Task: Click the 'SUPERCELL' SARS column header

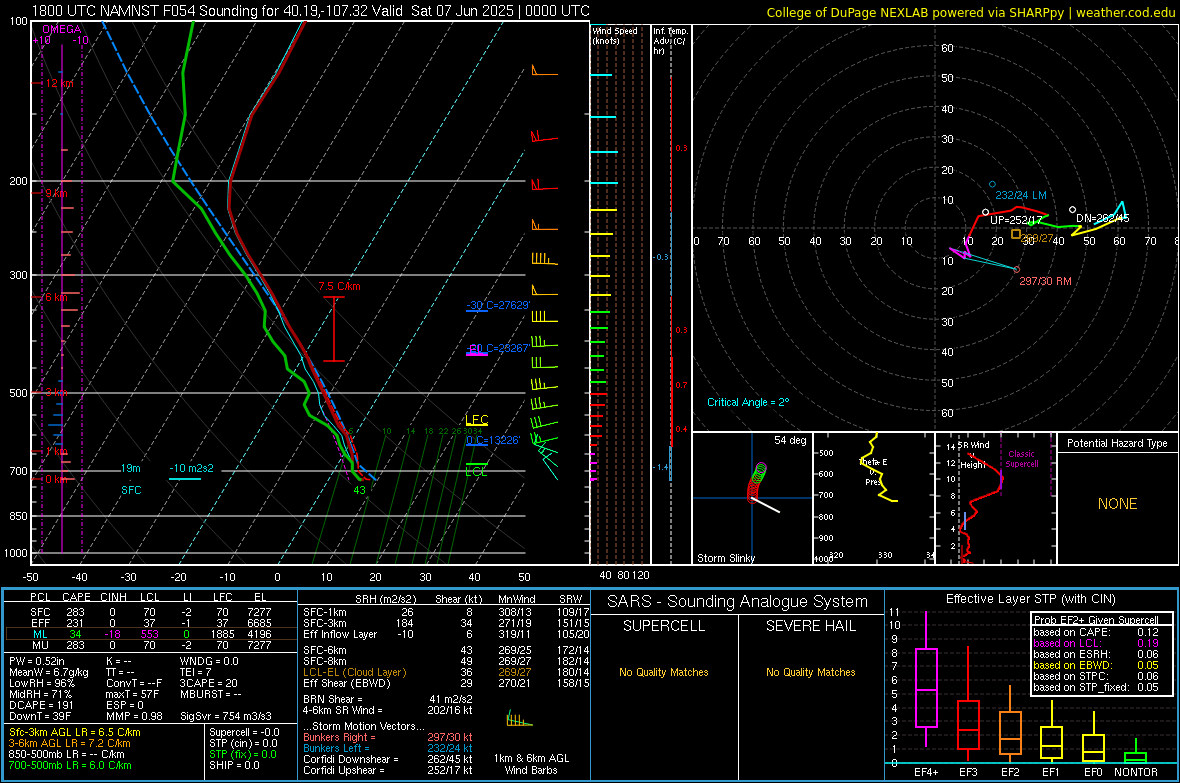Action: (x=664, y=626)
